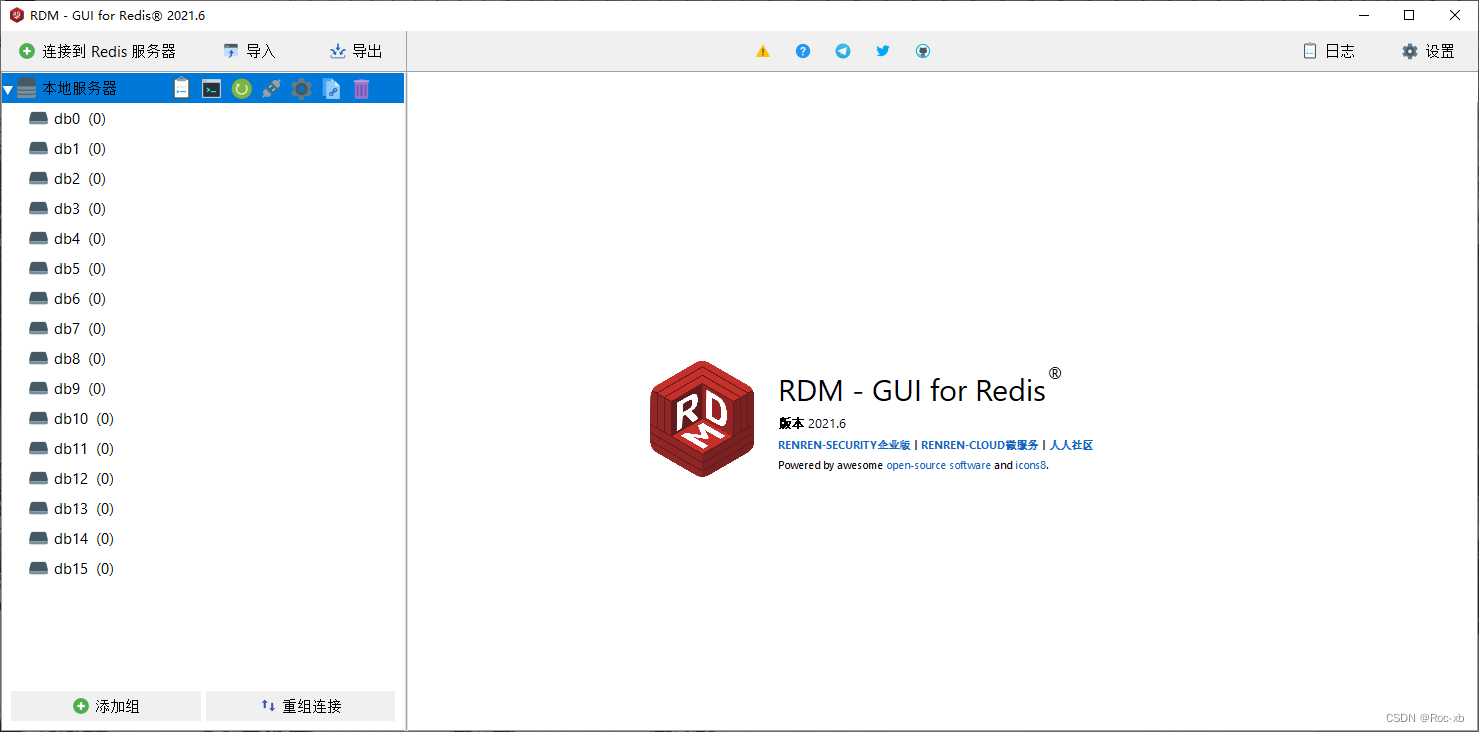The image size is (1479, 732).
Task: Click the 添加组 button
Action: (106, 706)
